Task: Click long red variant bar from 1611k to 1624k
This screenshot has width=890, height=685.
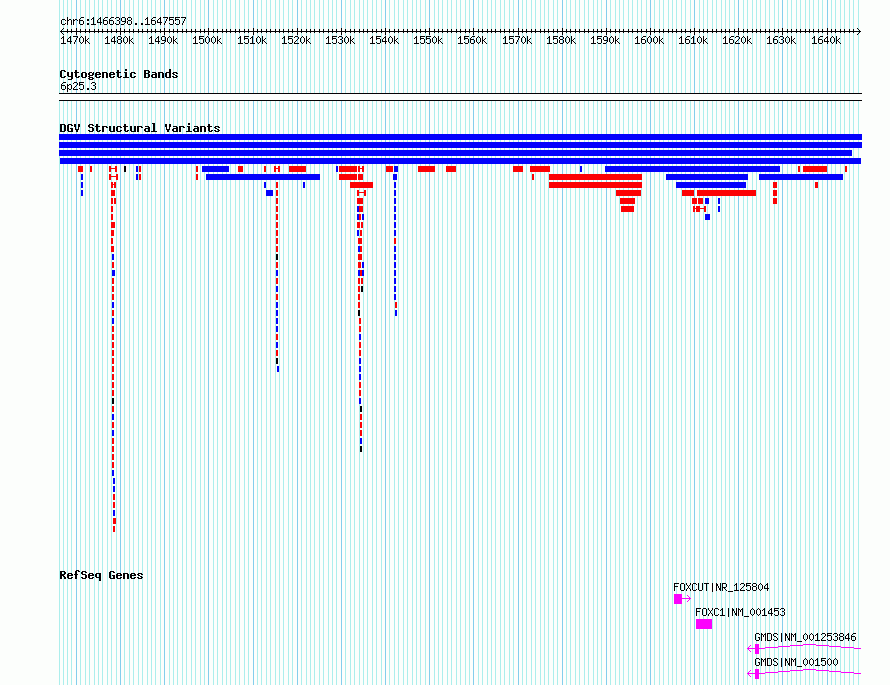Action: point(727,193)
